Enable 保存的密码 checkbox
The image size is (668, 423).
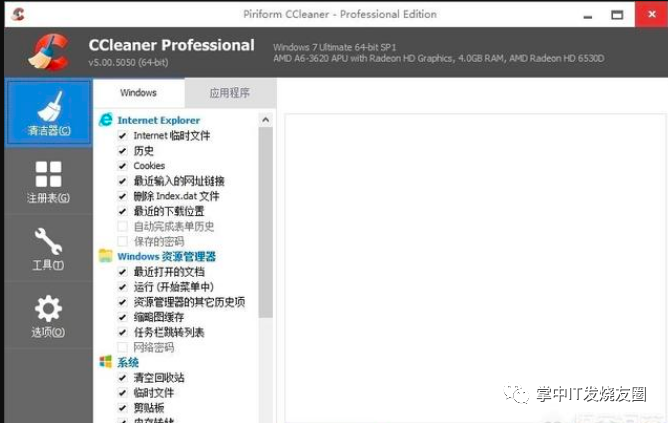[122, 242]
